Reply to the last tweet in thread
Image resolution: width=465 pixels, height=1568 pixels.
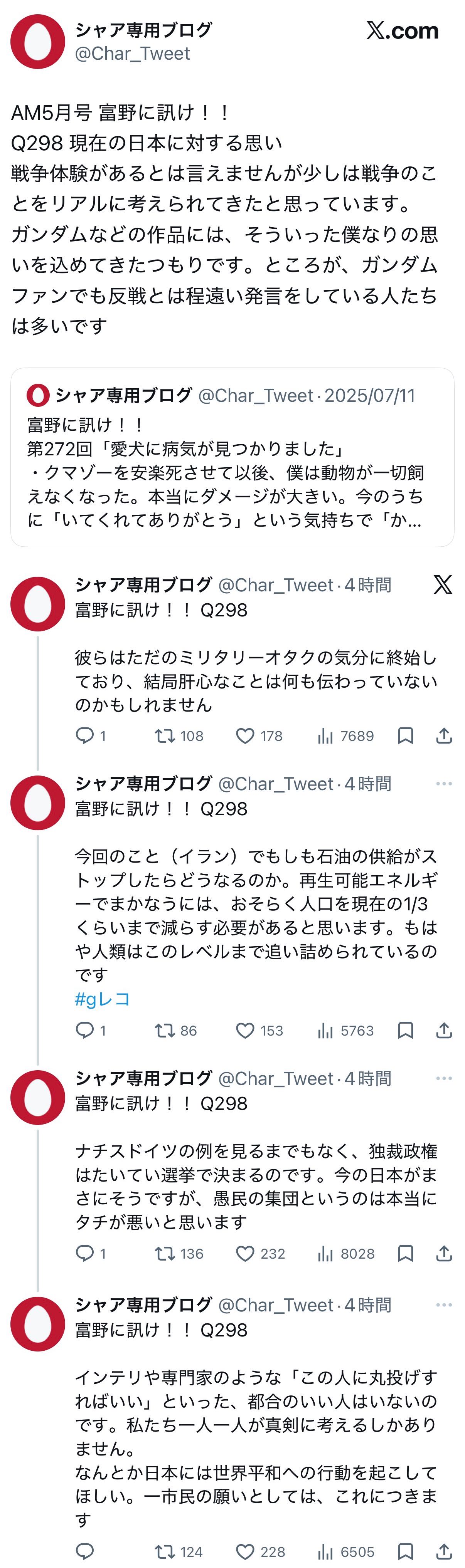(85, 1551)
